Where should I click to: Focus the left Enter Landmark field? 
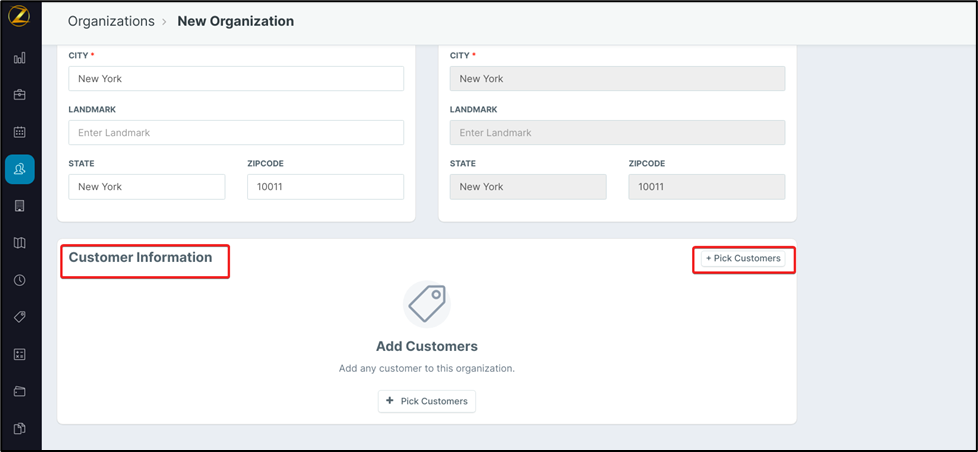click(x=236, y=133)
